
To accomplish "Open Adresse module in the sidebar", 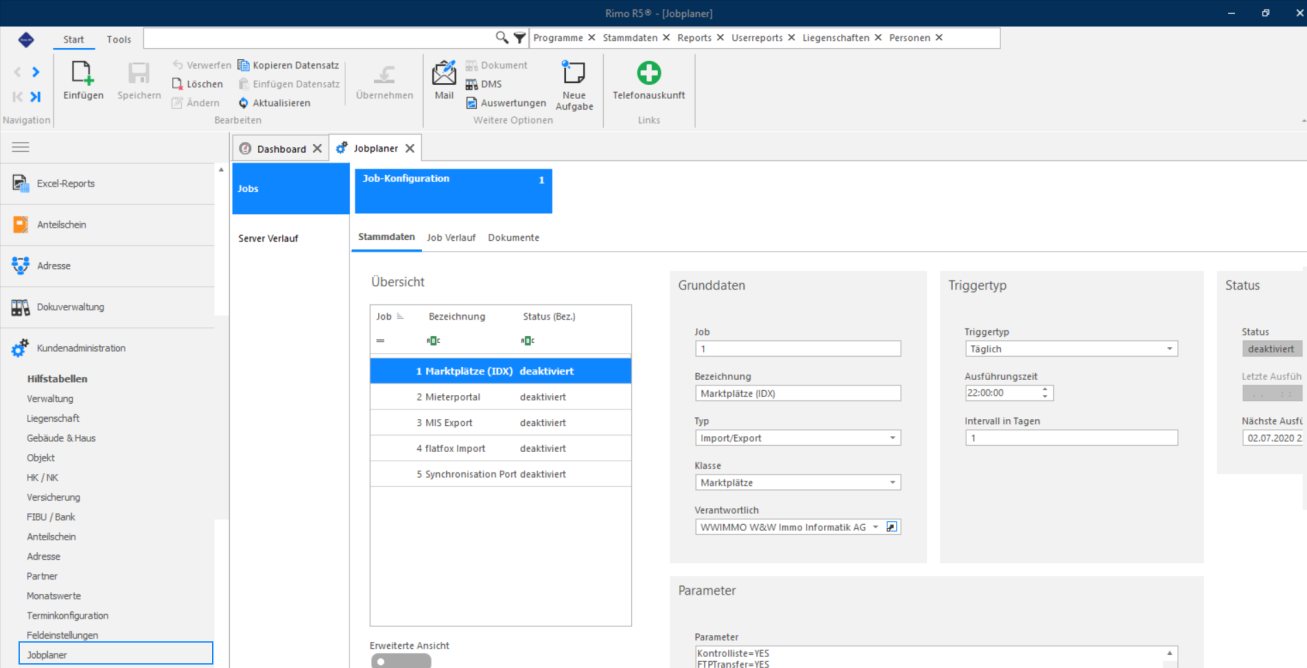I will tap(107, 266).
